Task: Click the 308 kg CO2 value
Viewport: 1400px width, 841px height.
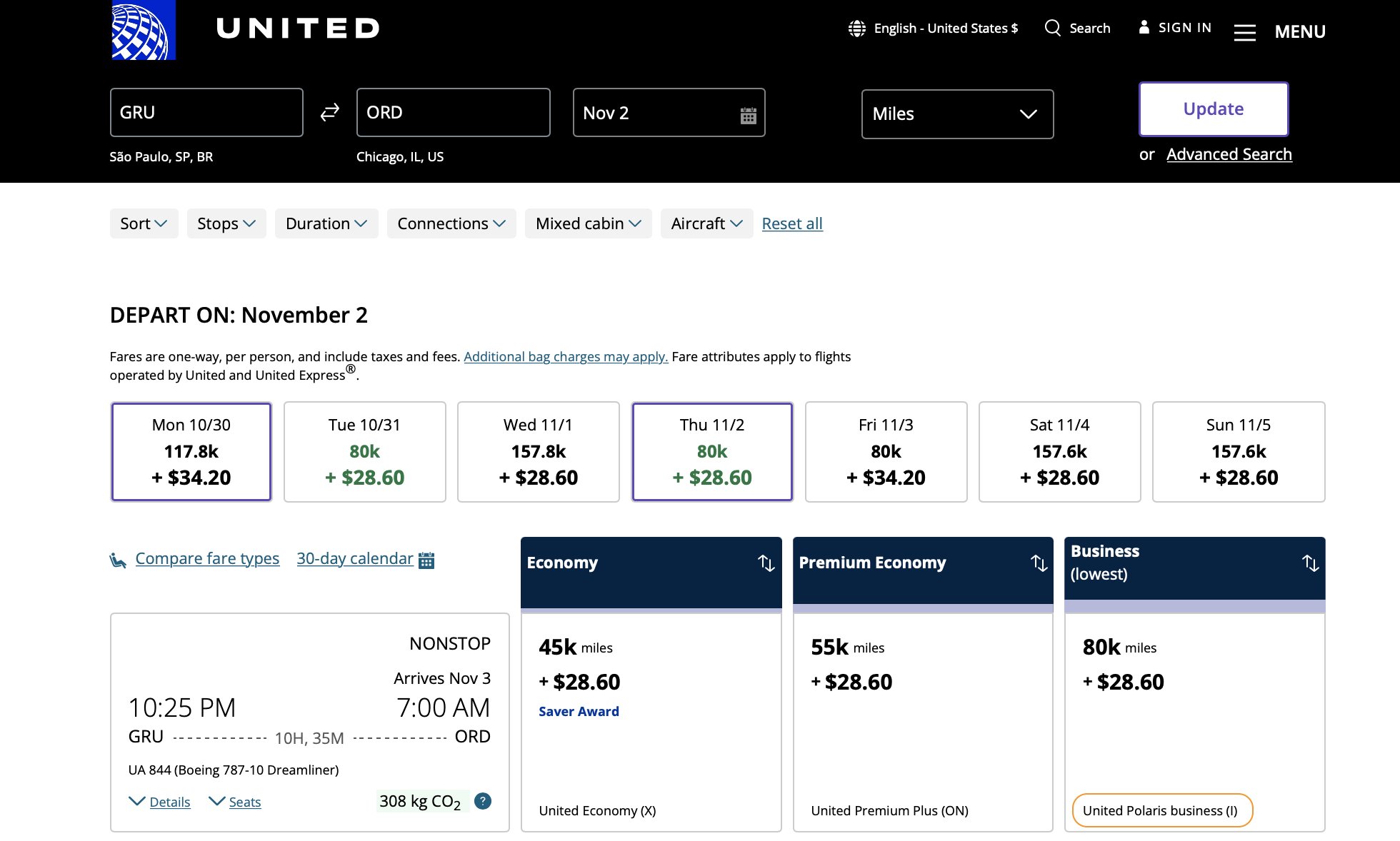Action: pos(420,801)
